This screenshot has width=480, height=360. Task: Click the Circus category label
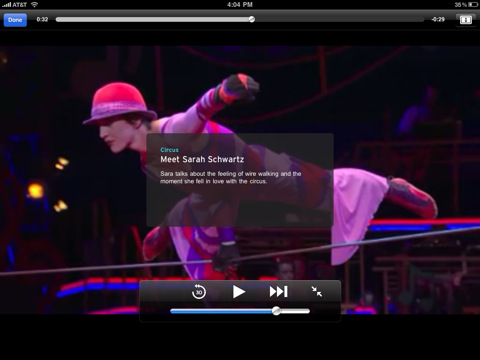coord(169,150)
